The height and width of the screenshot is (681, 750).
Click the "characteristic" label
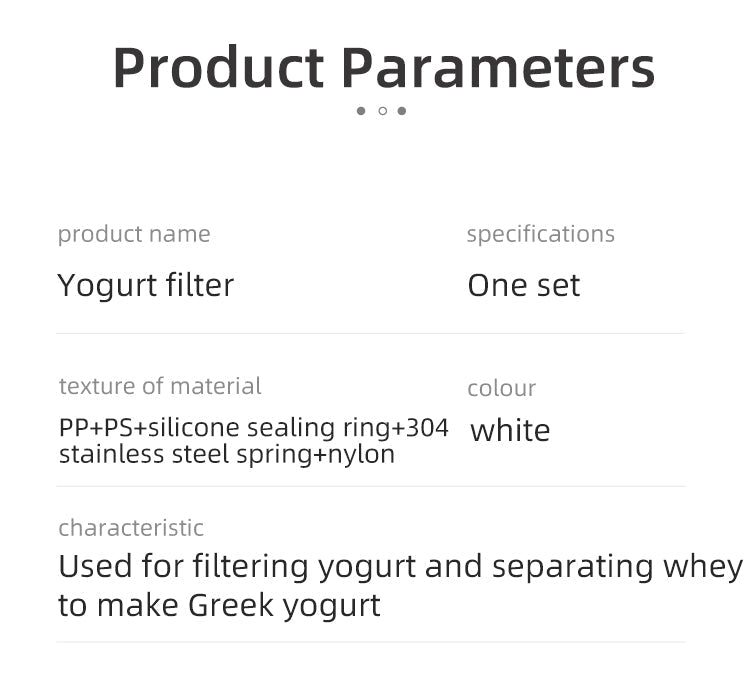(x=131, y=528)
